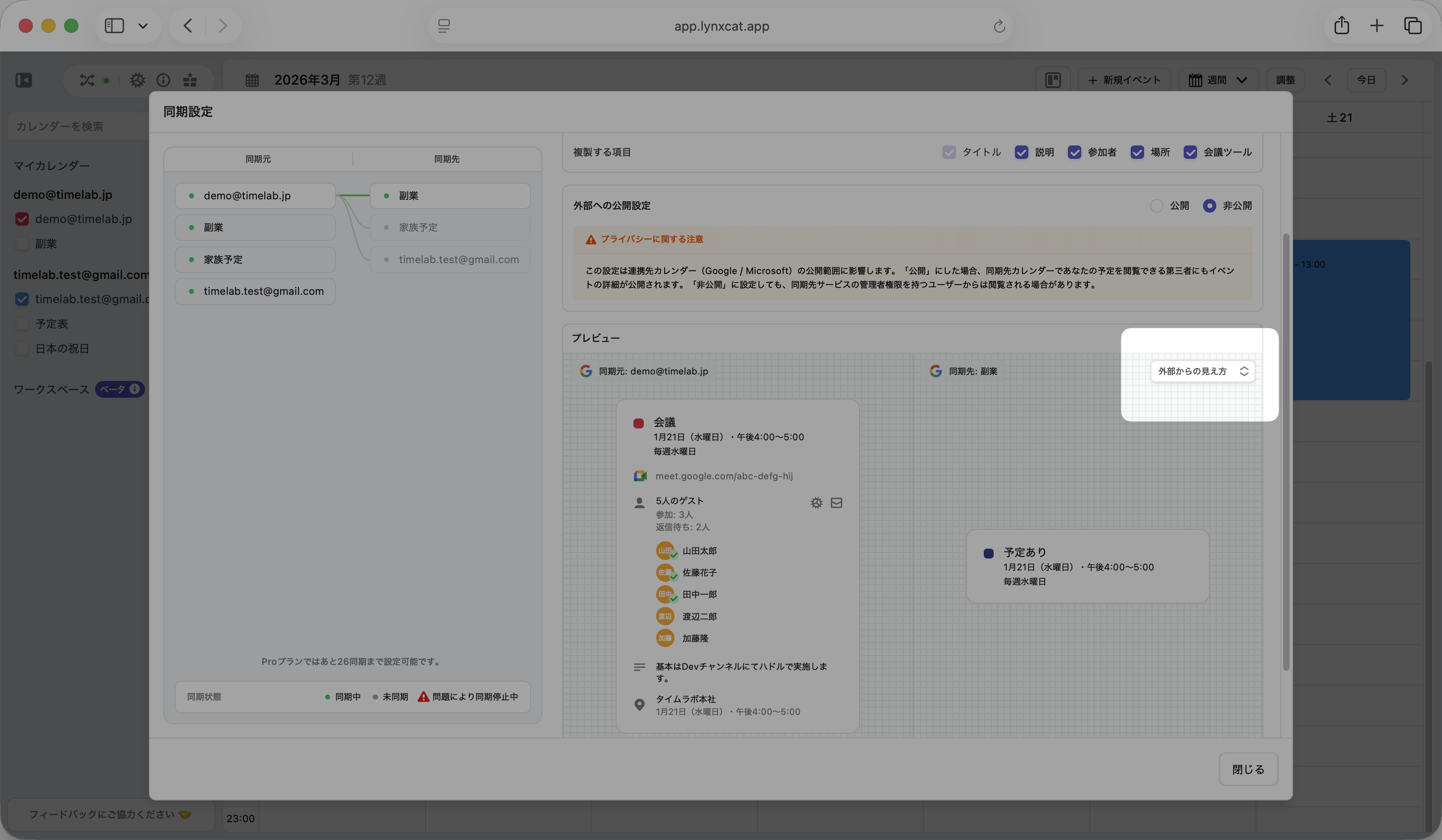Expand the 週間 view dropdown
1442x840 pixels.
click(x=1218, y=80)
